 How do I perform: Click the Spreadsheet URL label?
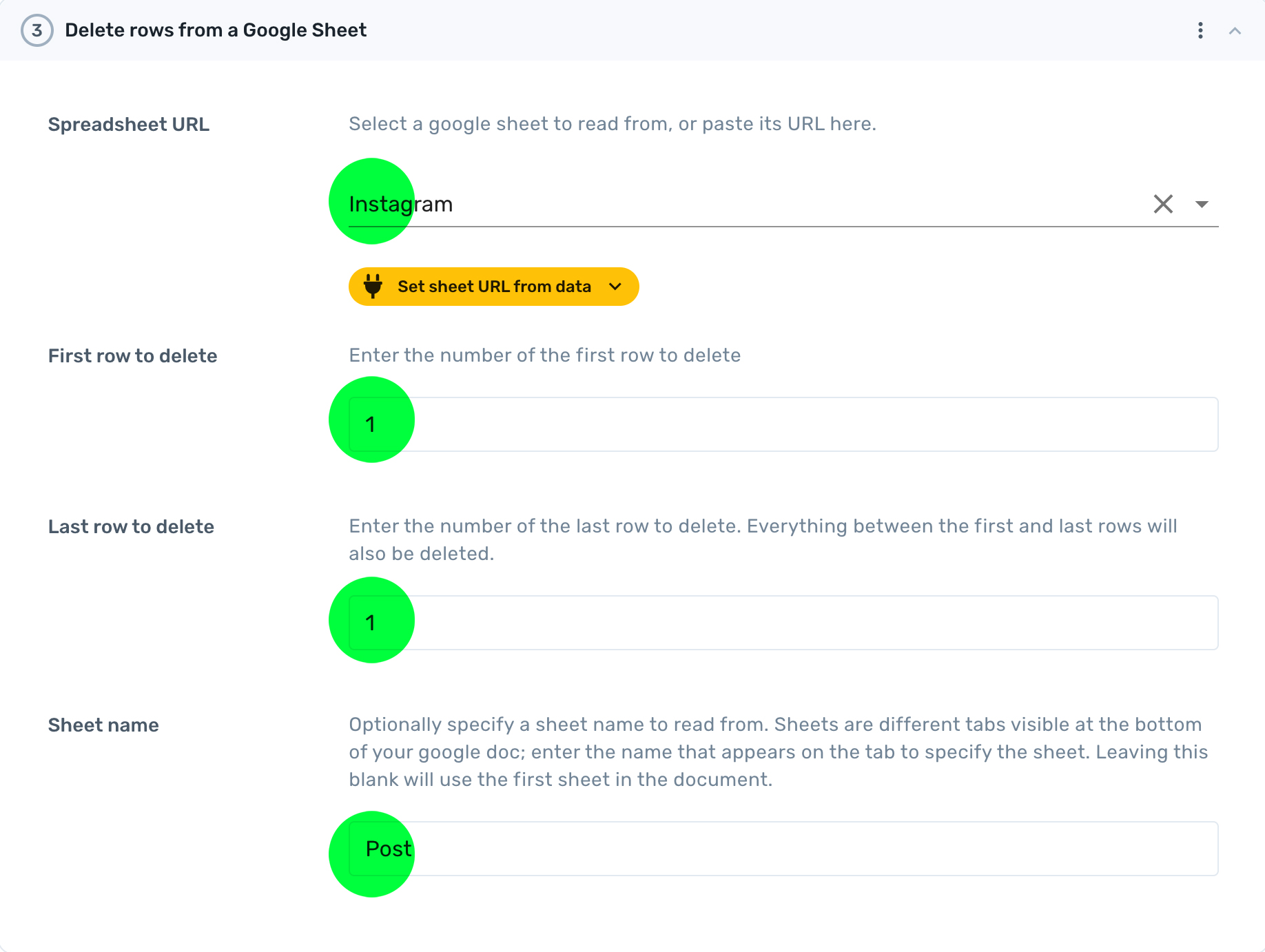129,125
